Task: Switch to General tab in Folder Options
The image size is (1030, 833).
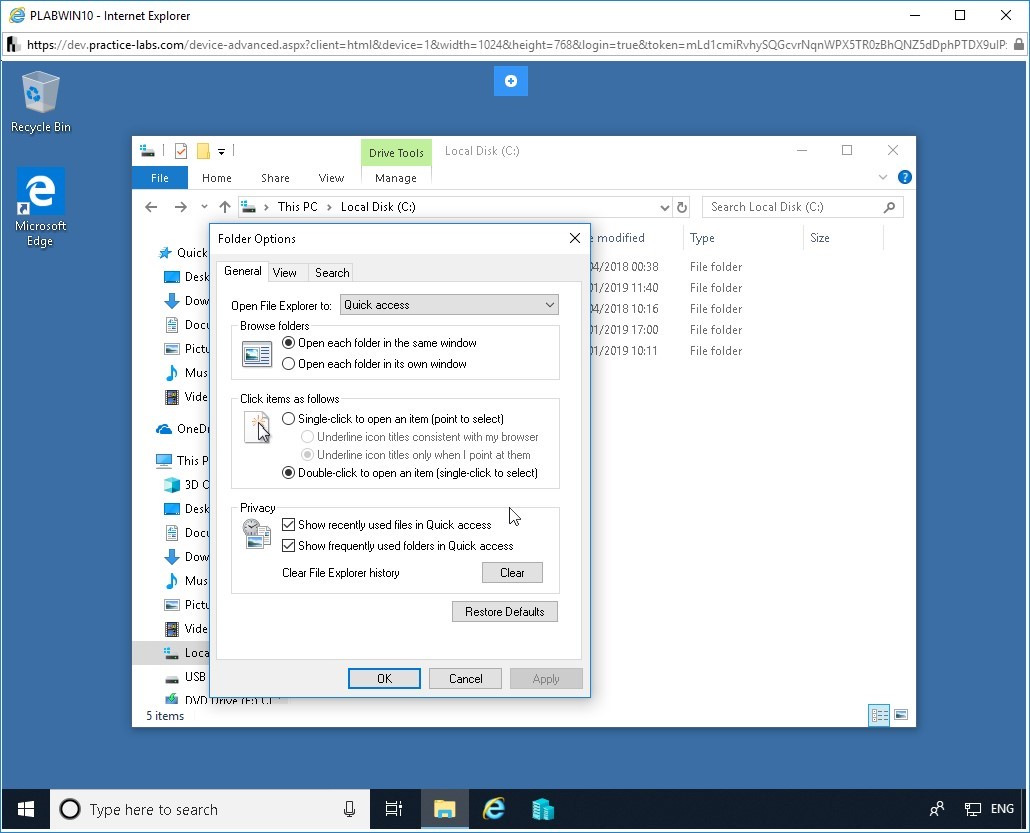Action: [x=242, y=271]
